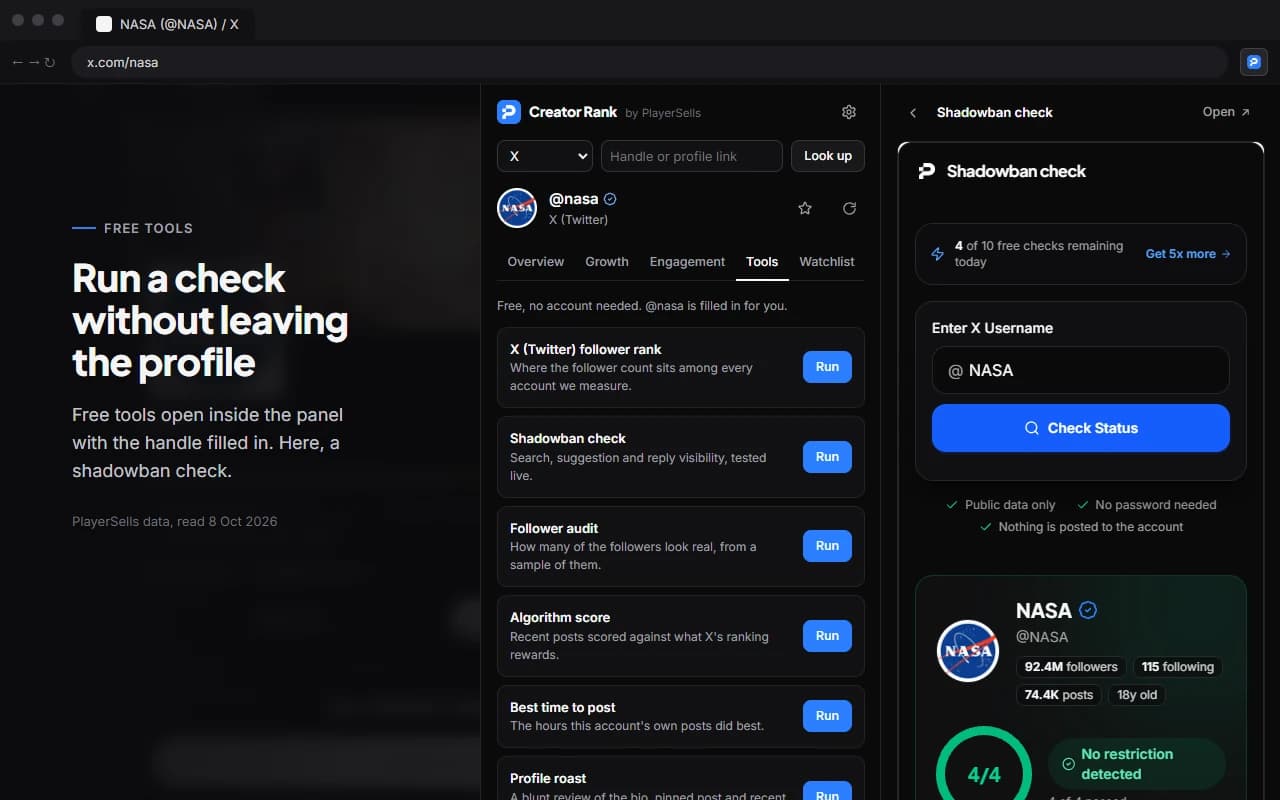Click the 92.4M followers badge
Image resolution: width=1280 pixels, height=800 pixels.
[x=1071, y=667]
